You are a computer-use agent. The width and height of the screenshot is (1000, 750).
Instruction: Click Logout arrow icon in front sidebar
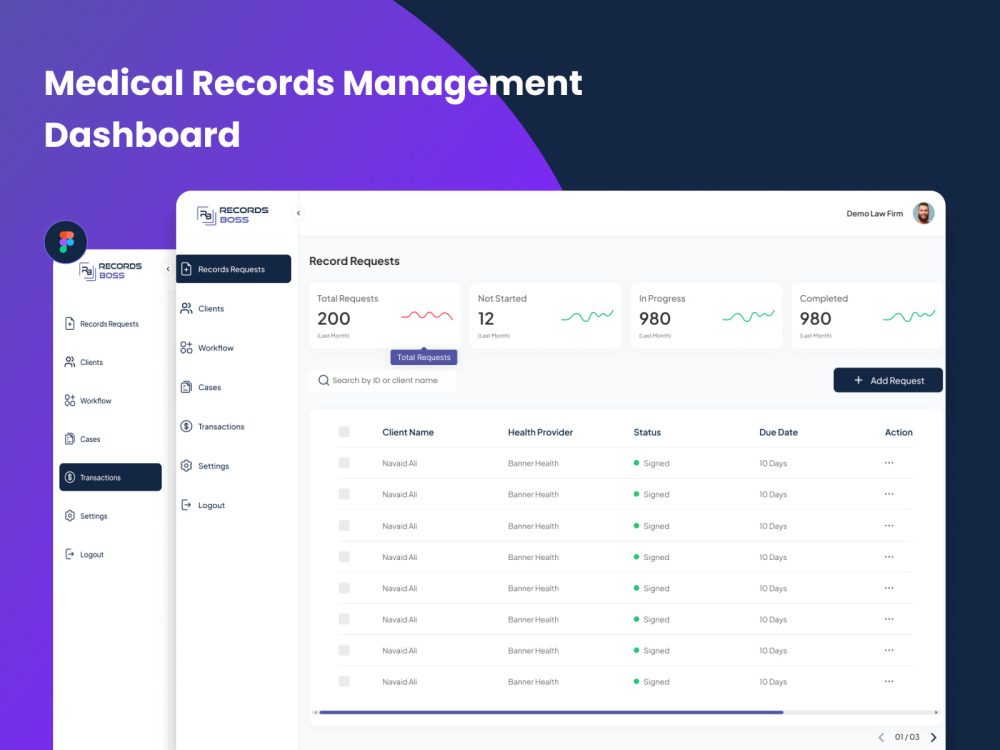[186, 505]
